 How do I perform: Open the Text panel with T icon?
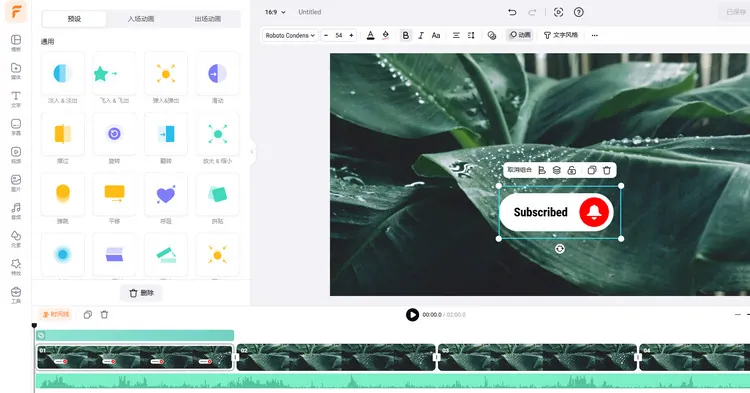click(16, 98)
